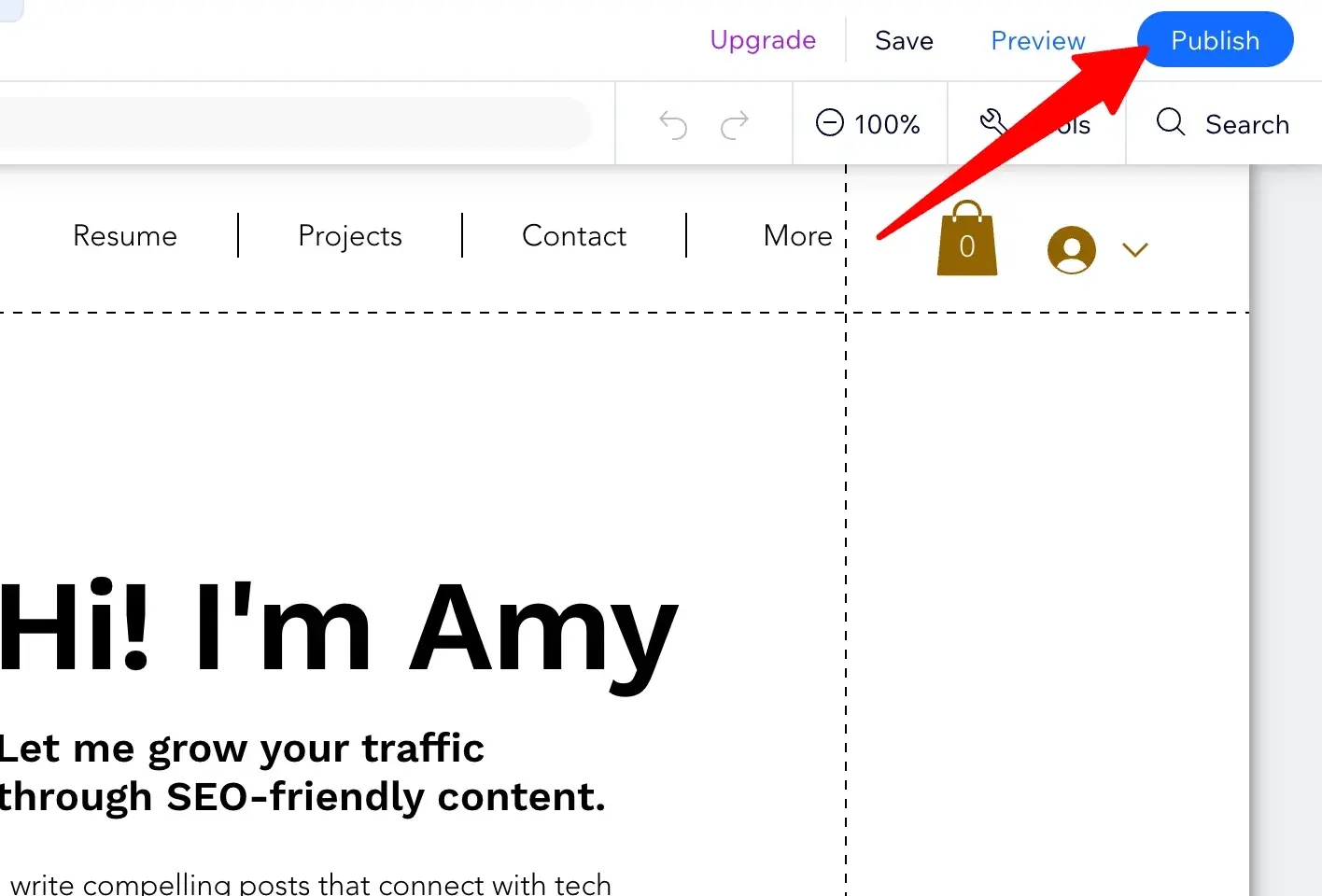This screenshot has height=896, width=1322.
Task: Select the Contact navigation item
Action: [x=574, y=236]
